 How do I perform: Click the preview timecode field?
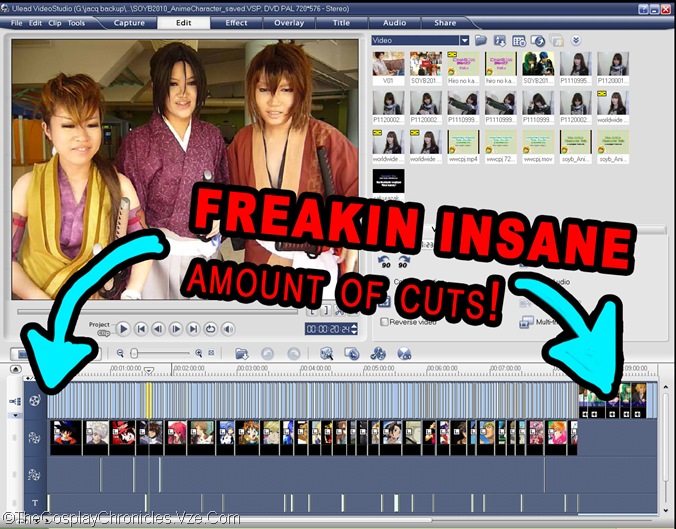[331, 328]
